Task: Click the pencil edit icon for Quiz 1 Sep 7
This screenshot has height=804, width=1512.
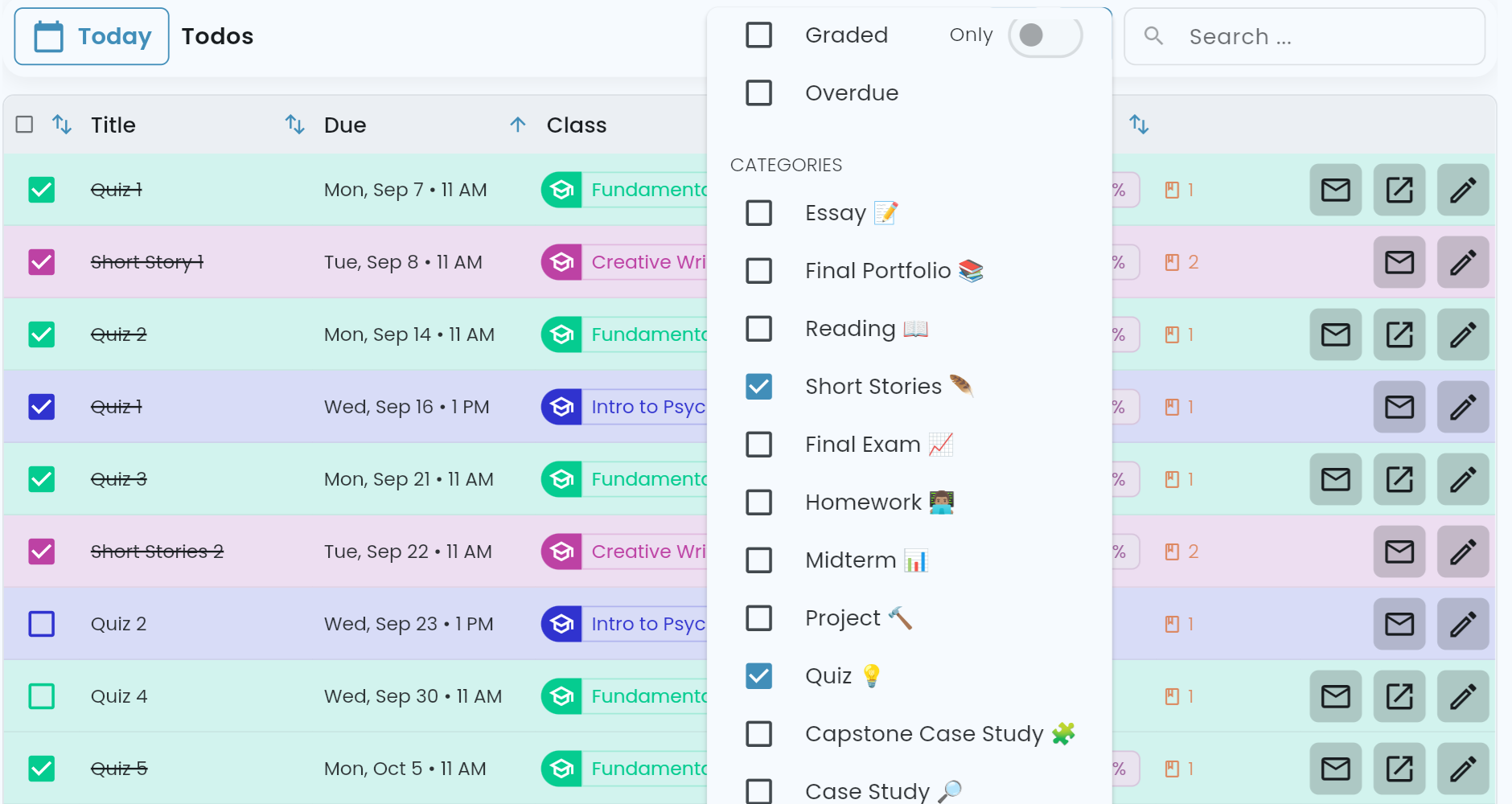Action: pyautogui.click(x=1462, y=190)
